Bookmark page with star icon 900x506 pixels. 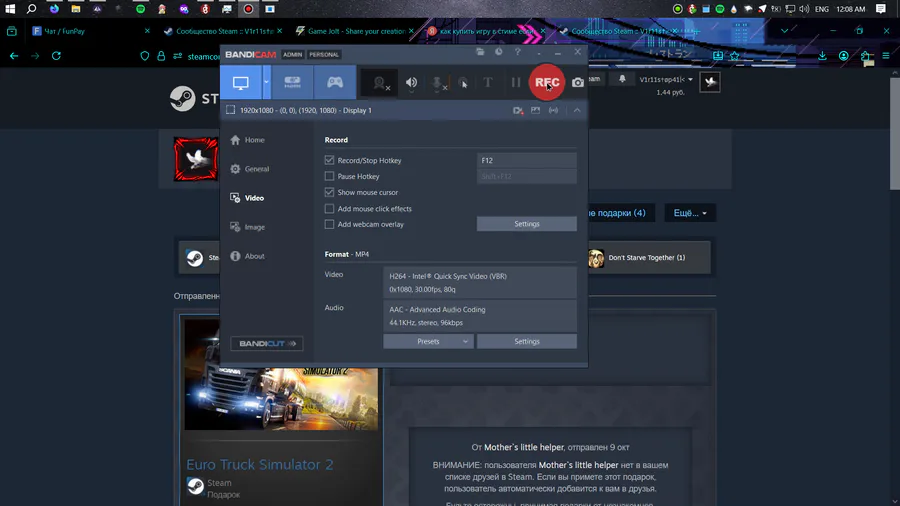click(x=735, y=56)
